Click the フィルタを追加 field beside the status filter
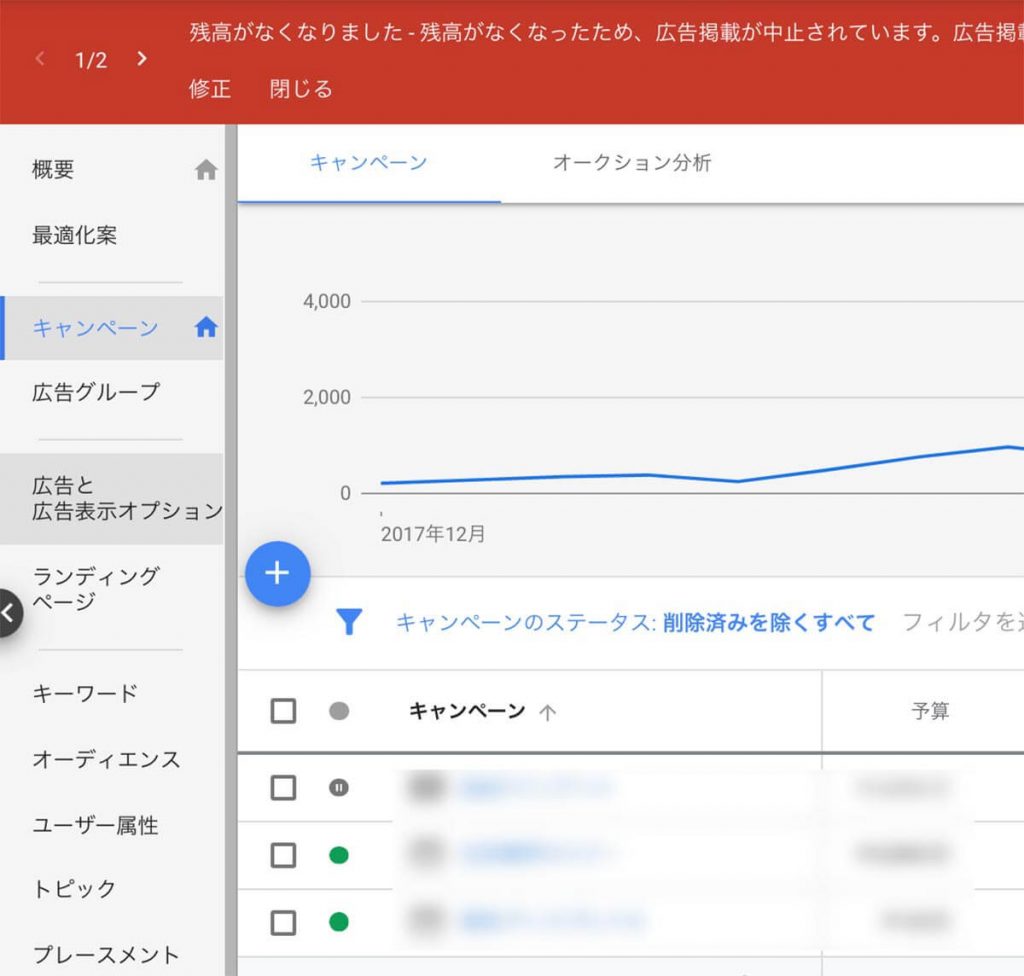Image resolution: width=1024 pixels, height=976 pixels. pyautogui.click(x=963, y=623)
